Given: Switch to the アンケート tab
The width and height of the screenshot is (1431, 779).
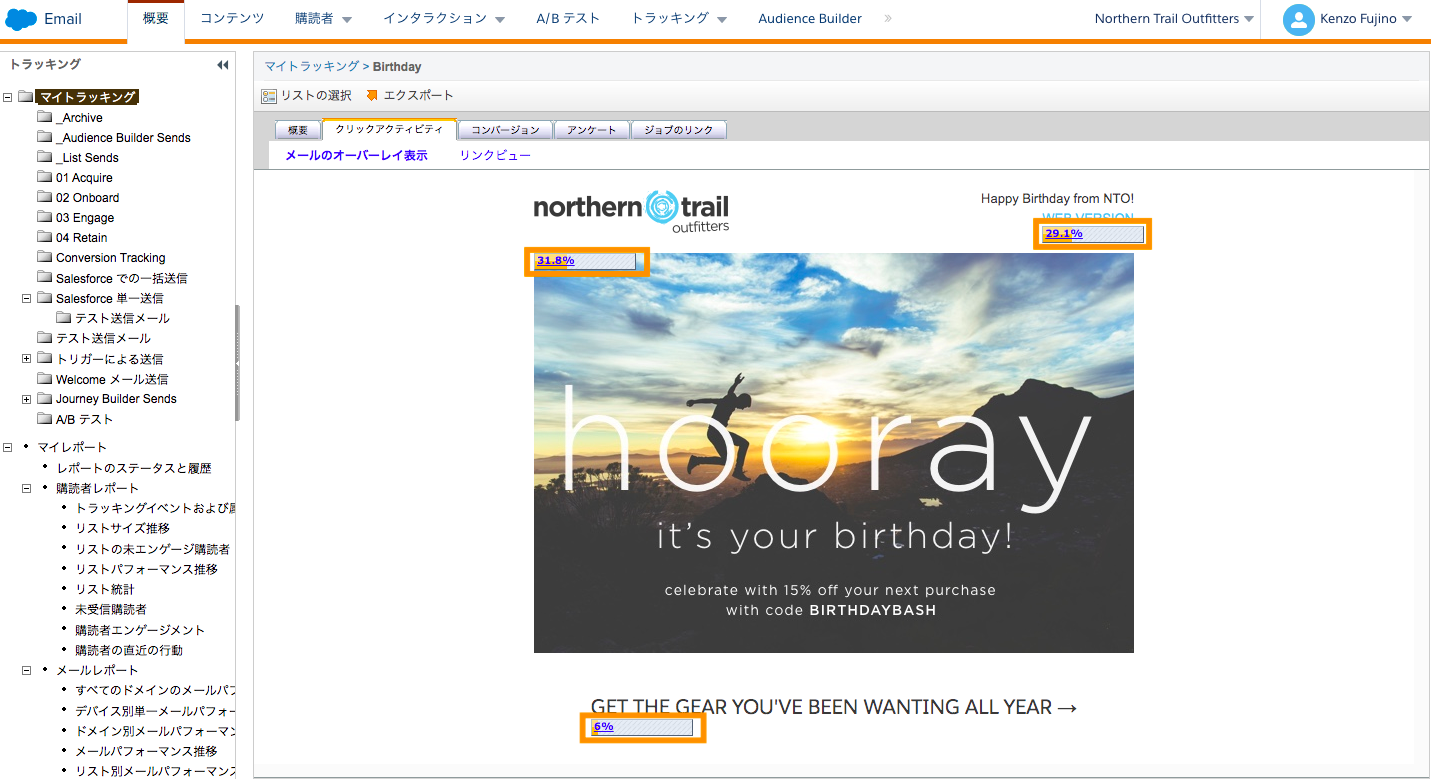Looking at the screenshot, I should (x=592, y=130).
